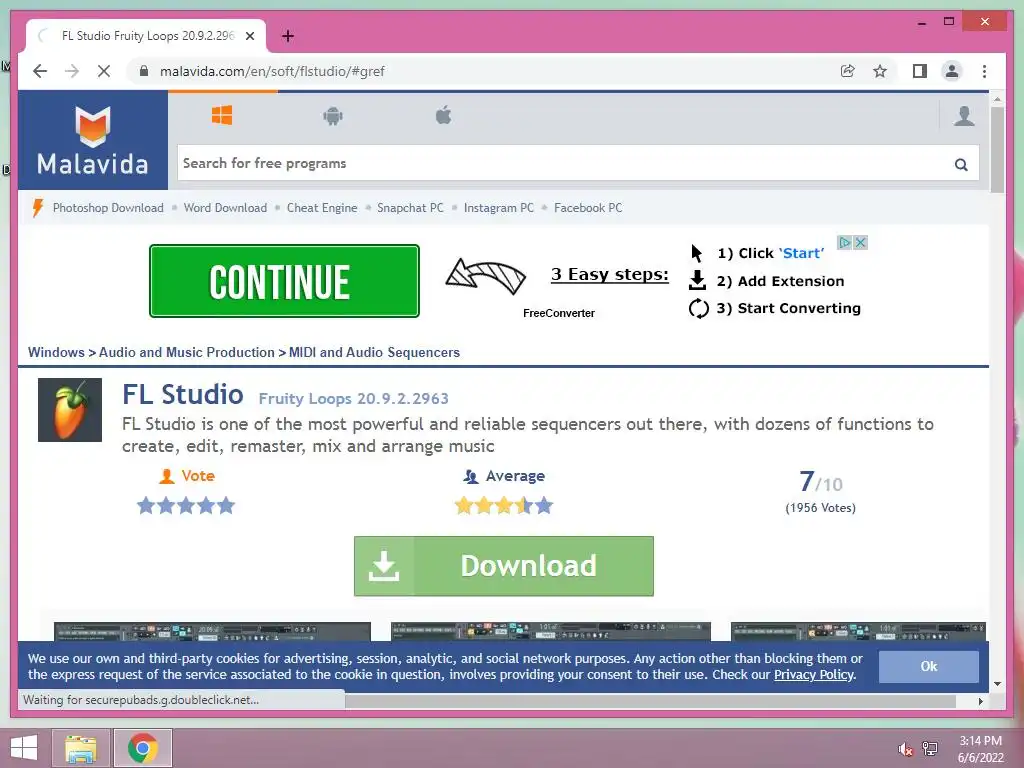Image resolution: width=1024 pixels, height=768 pixels.
Task: Close the ad with the X icon
Action: [x=861, y=242]
